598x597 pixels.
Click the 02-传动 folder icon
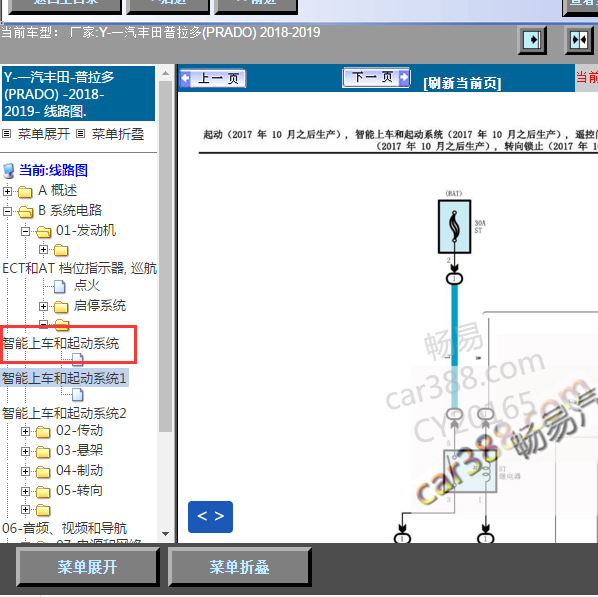coord(43,432)
